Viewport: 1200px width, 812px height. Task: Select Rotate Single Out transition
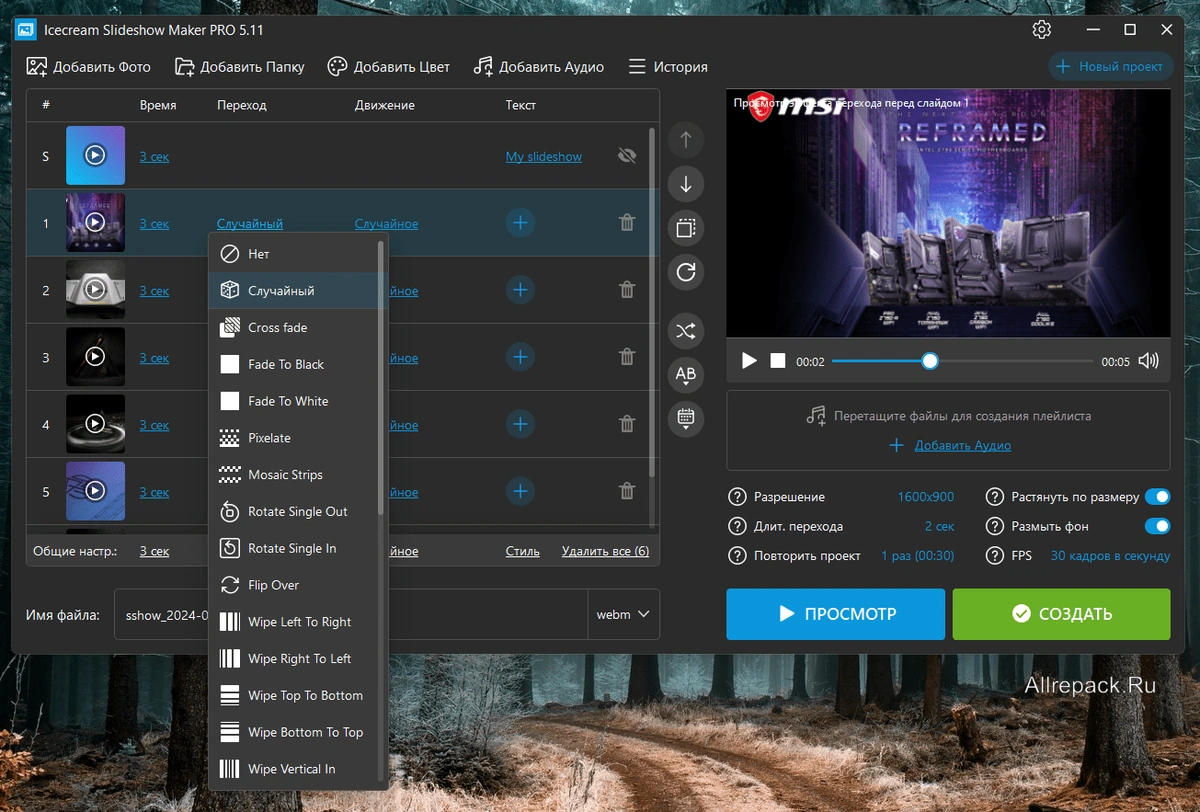(292, 511)
